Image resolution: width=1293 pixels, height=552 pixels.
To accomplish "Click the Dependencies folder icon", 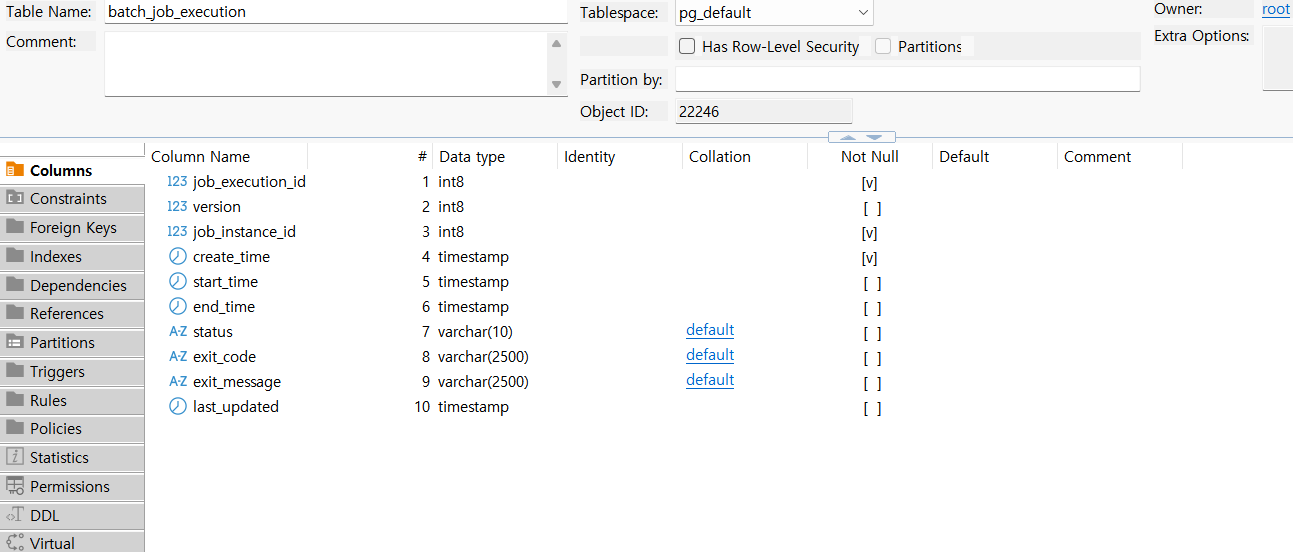I will tap(15, 285).
